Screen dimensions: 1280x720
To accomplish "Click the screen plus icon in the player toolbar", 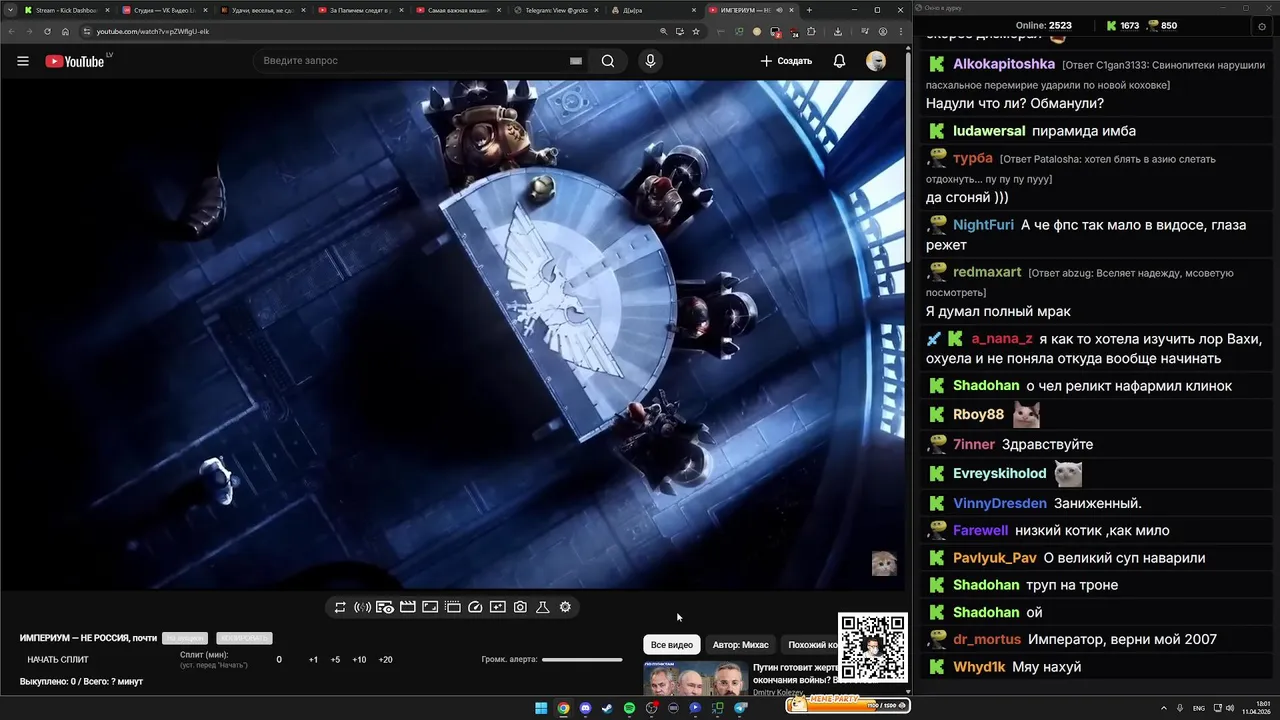I will point(498,607).
